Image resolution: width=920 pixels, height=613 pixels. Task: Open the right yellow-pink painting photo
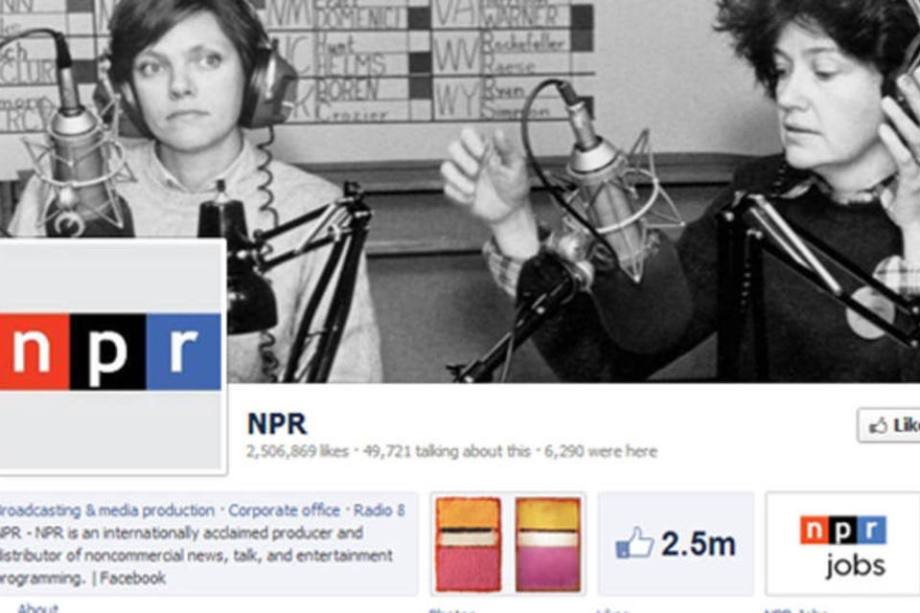pyautogui.click(x=548, y=544)
